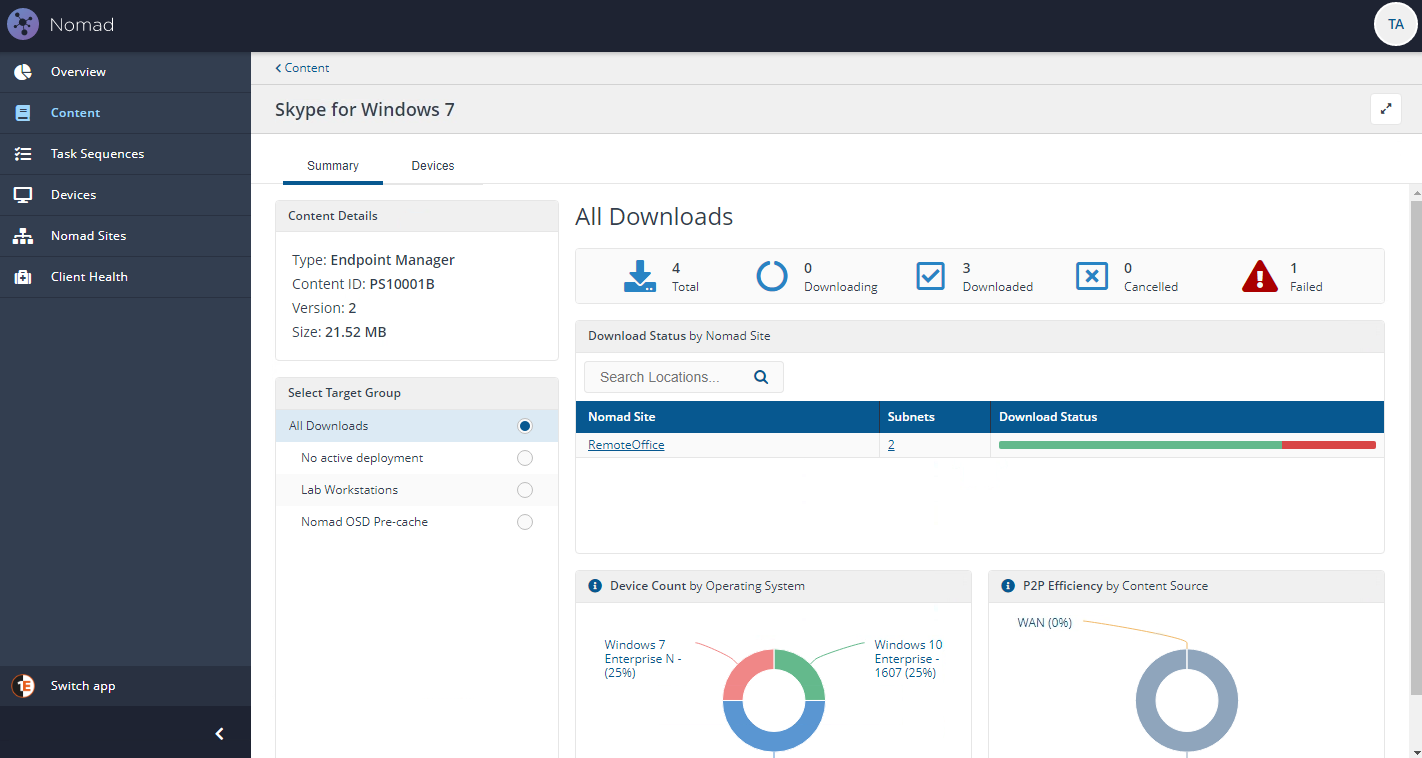Select the No active deployment radio button
Screen dimensions: 1422x758
point(525,458)
